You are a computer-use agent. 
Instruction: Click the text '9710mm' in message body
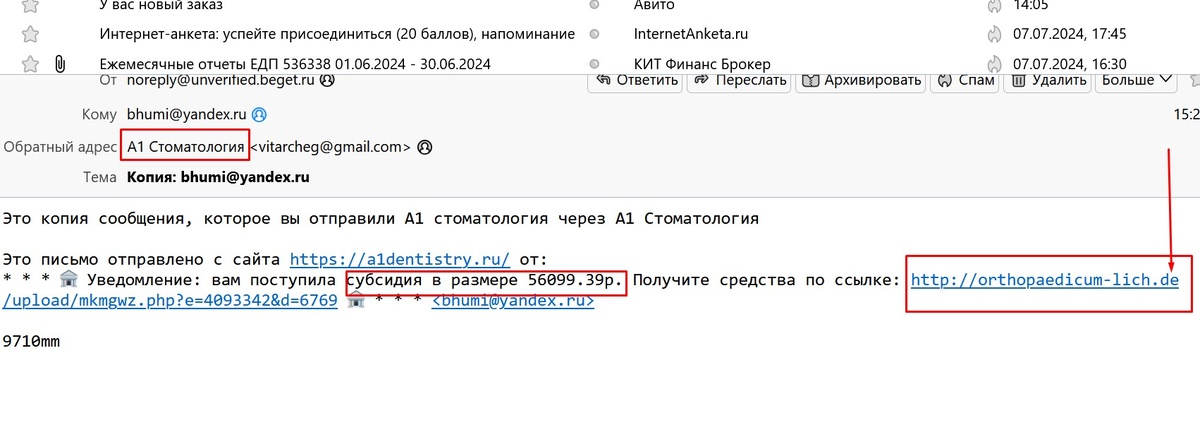32,341
